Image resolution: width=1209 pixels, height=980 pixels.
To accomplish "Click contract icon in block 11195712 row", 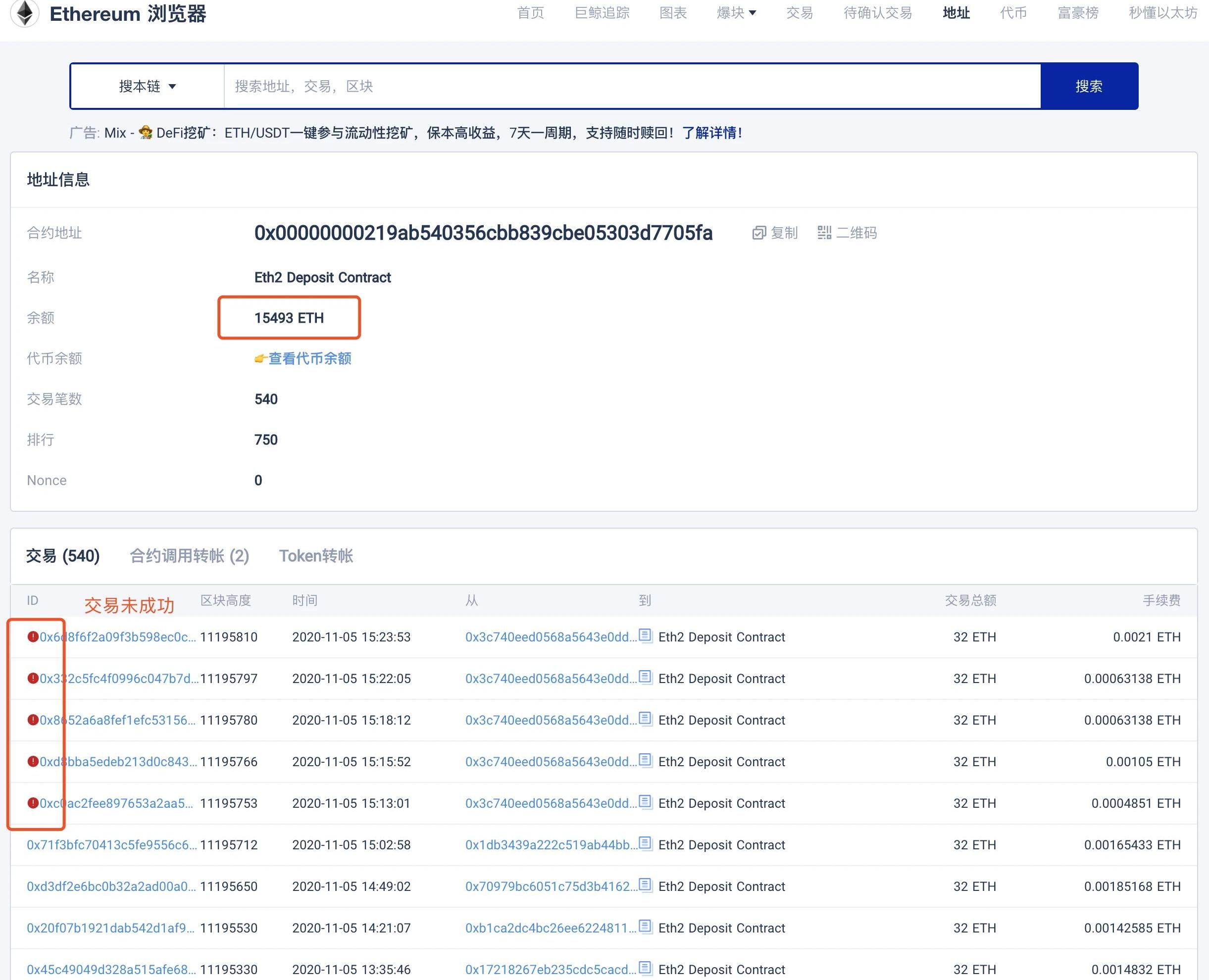I will [x=645, y=843].
